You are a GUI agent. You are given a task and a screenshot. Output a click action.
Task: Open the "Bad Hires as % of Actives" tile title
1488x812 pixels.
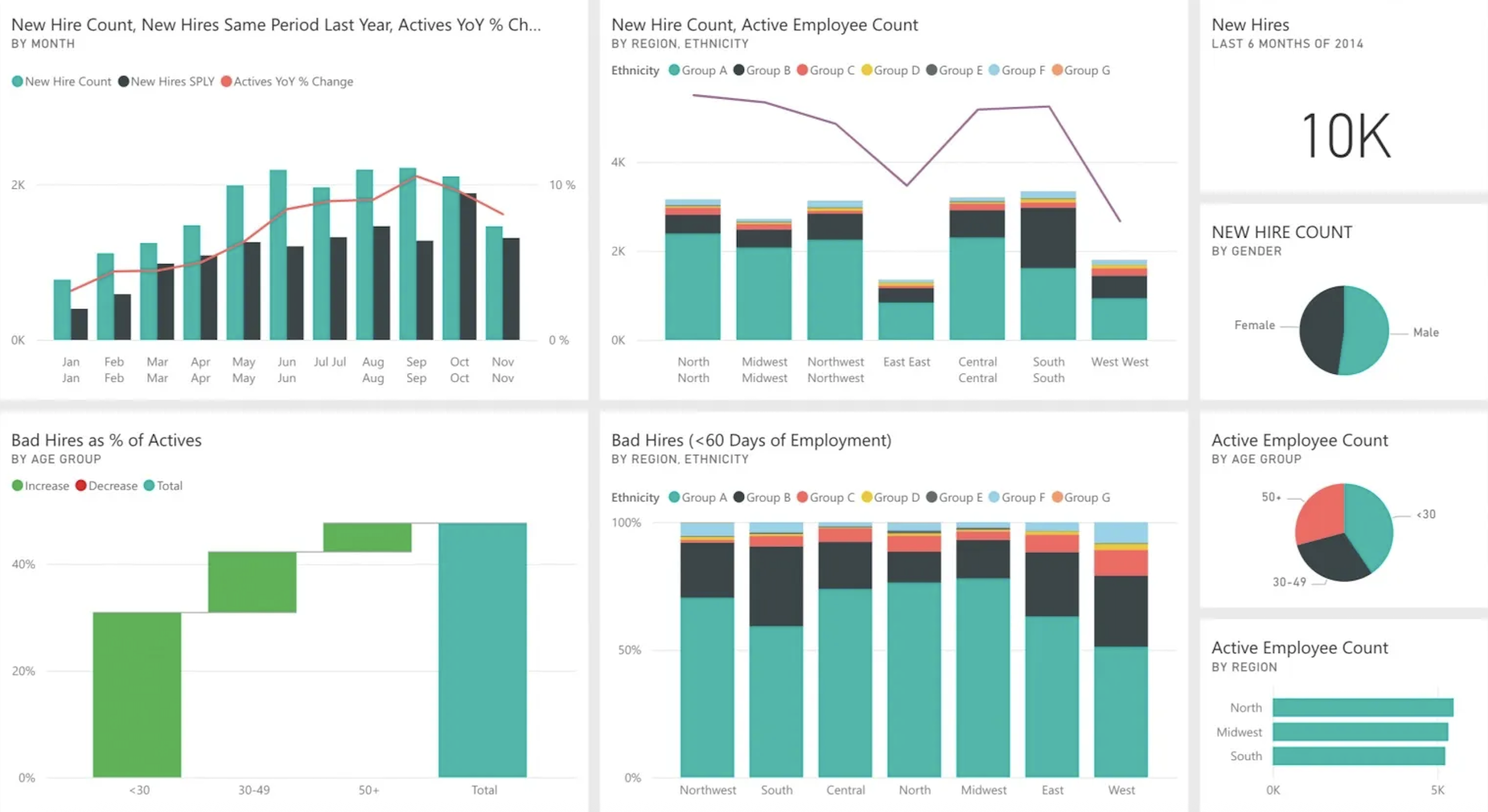(x=106, y=440)
